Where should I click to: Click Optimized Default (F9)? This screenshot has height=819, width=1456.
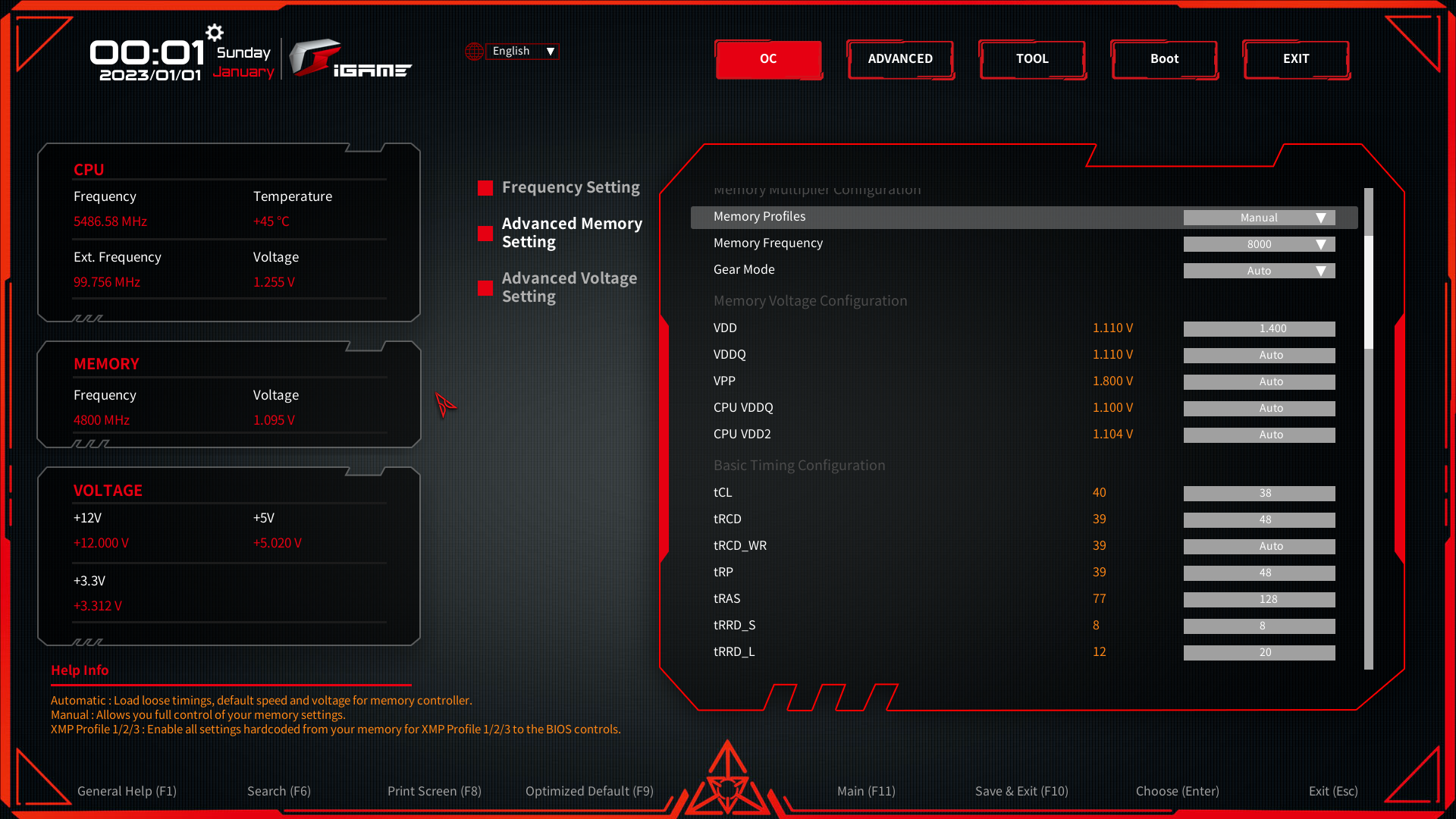[589, 791]
